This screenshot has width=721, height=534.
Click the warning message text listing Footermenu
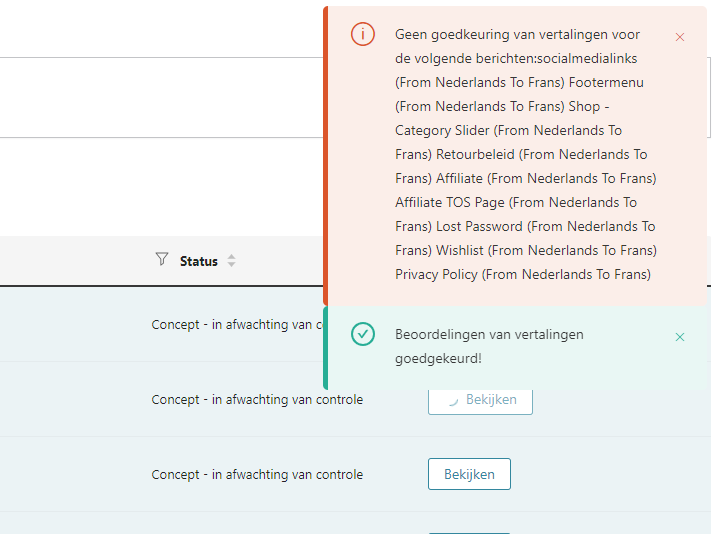526,154
